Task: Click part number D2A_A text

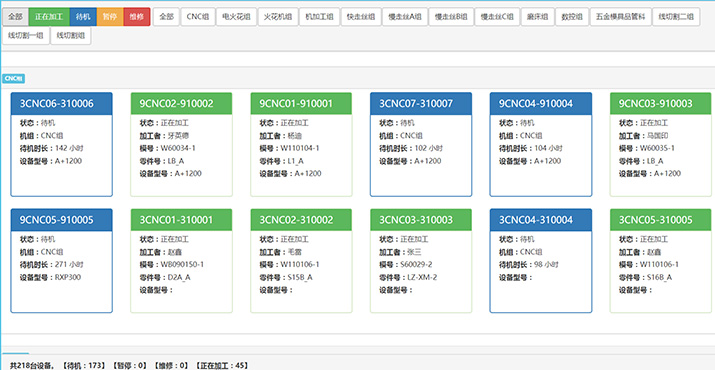Action: click(x=179, y=277)
